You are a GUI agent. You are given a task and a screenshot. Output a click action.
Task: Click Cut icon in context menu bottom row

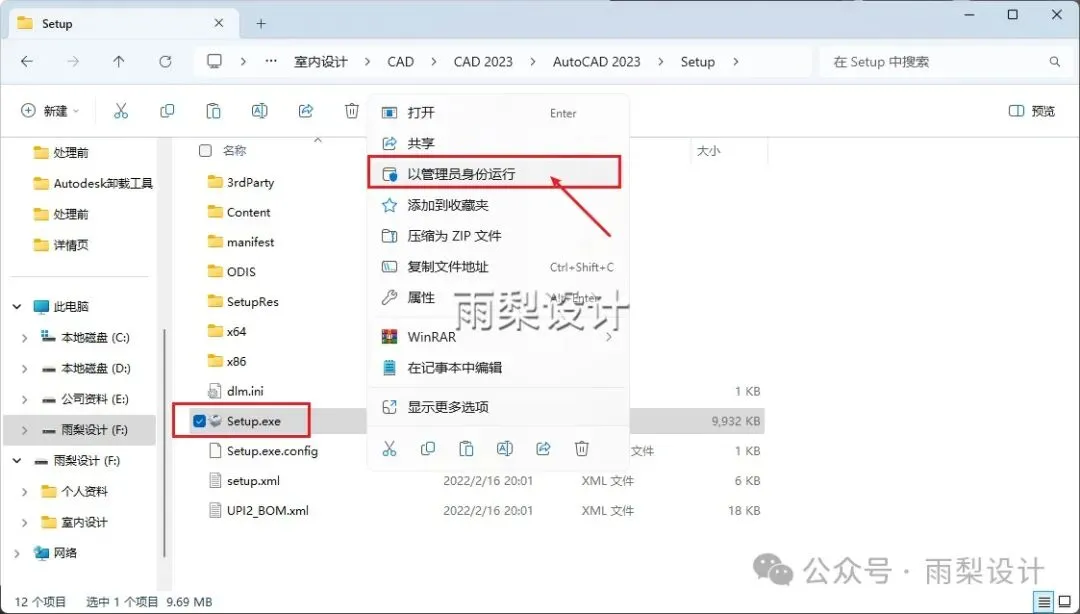(x=390, y=449)
